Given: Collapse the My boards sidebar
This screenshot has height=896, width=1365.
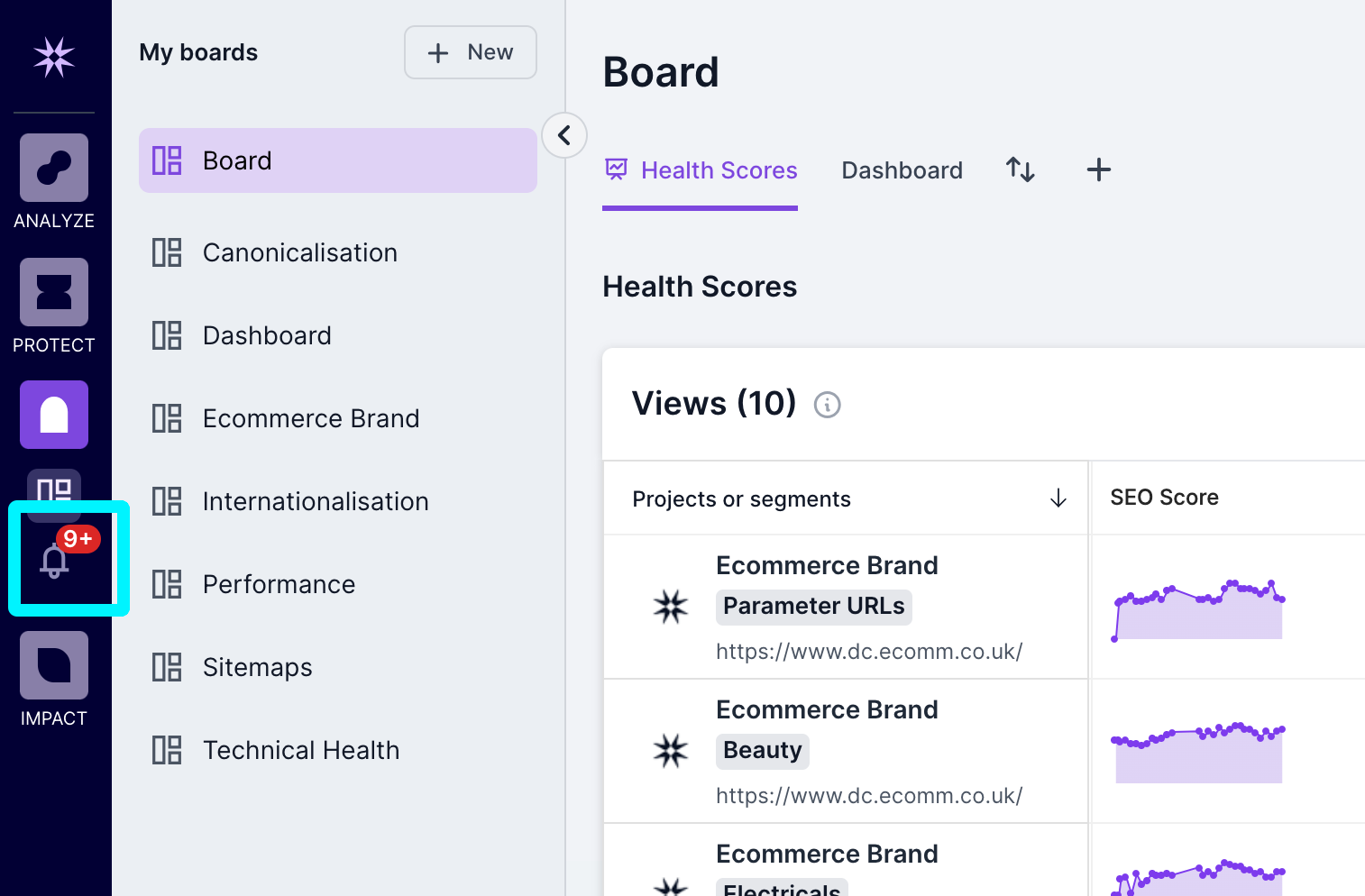Looking at the screenshot, I should point(564,135).
